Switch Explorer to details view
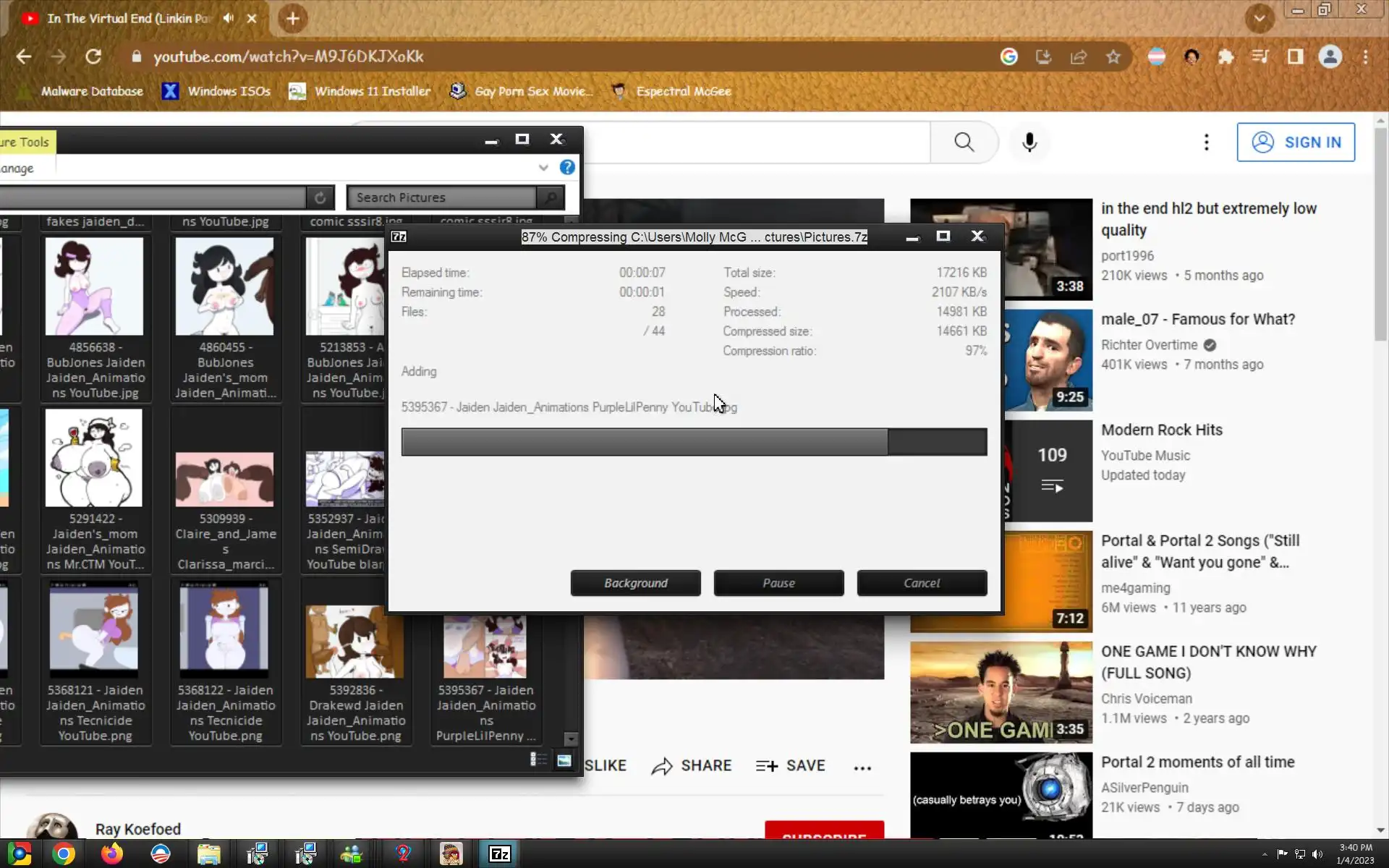Screen dimensions: 1389x868 point(538,759)
